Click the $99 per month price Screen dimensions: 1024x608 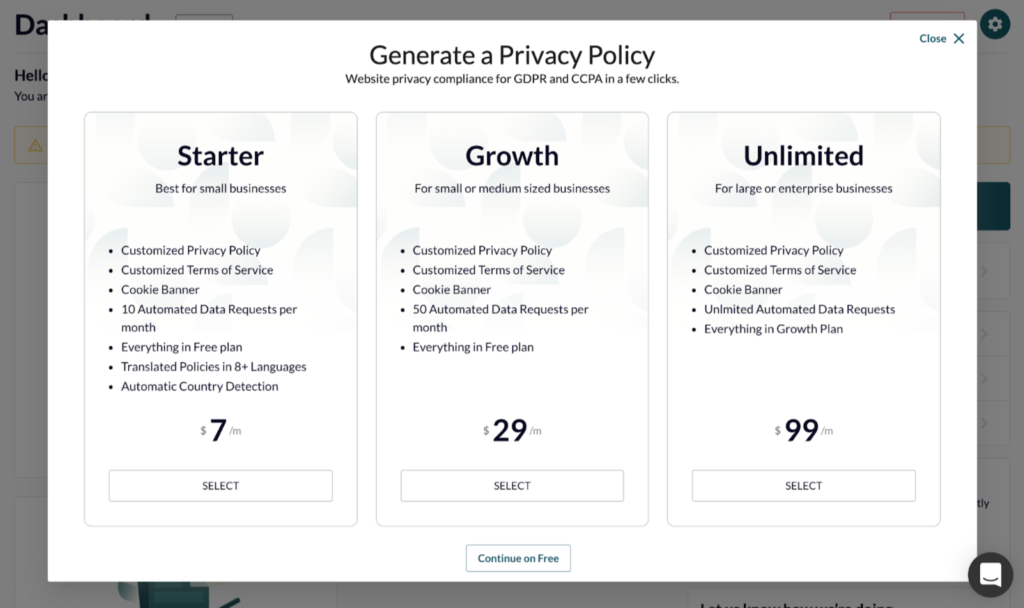click(x=802, y=430)
